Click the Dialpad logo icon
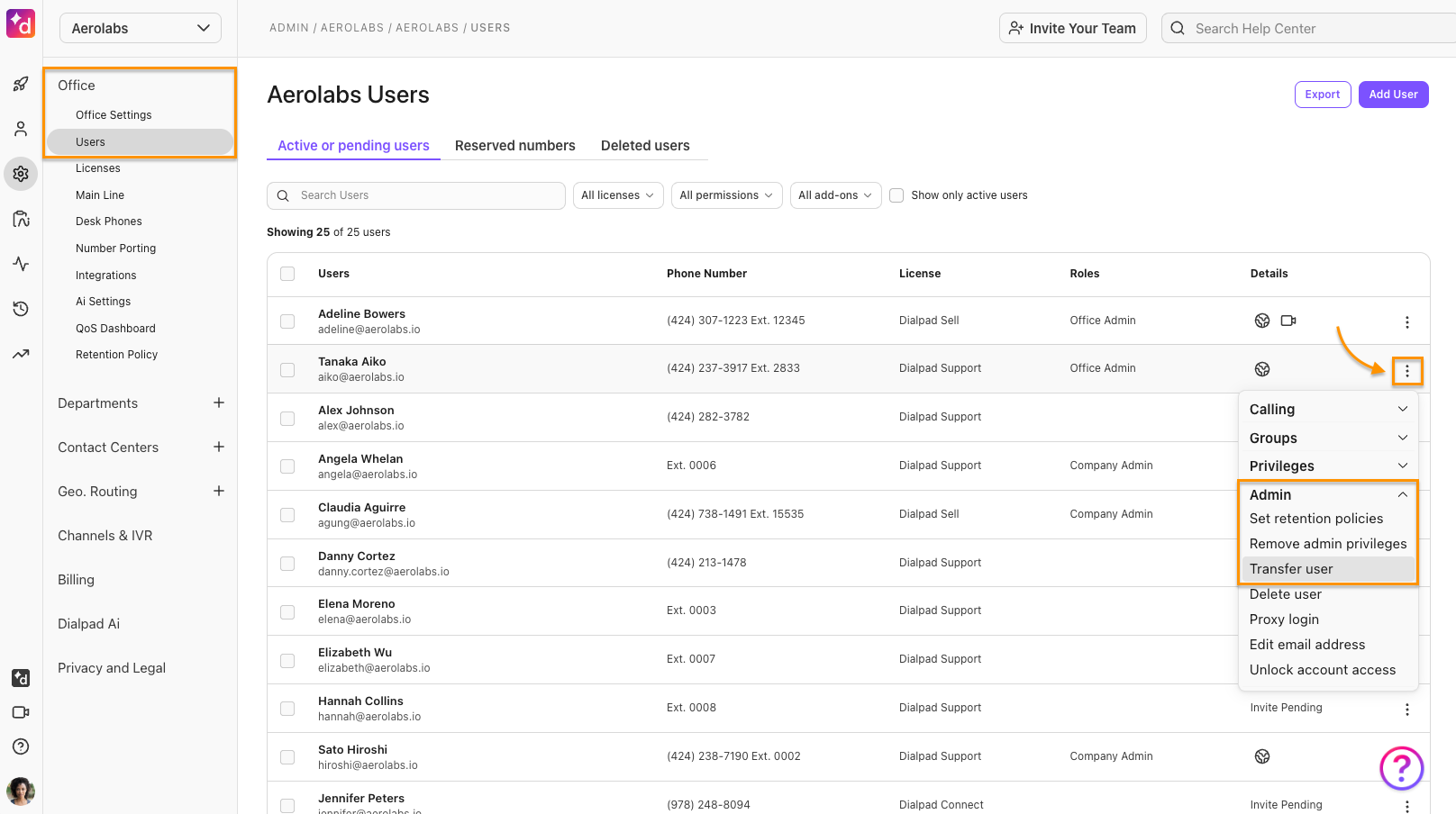The width and height of the screenshot is (1456, 814). pyautogui.click(x=21, y=23)
